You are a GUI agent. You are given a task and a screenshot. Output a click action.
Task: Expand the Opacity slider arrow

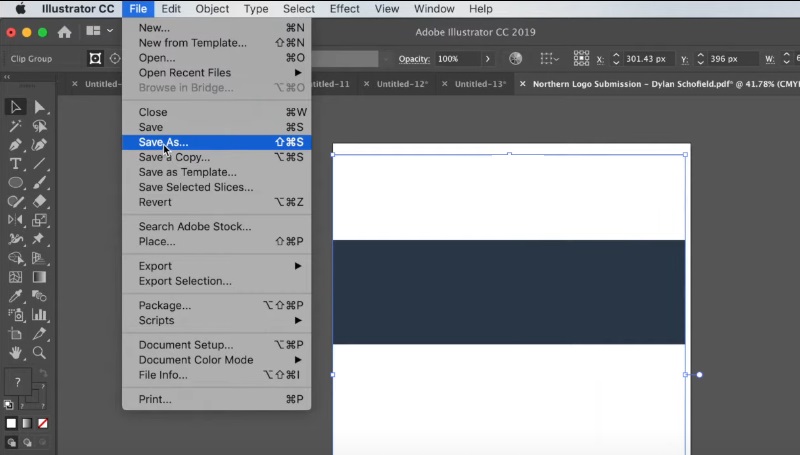click(487, 59)
